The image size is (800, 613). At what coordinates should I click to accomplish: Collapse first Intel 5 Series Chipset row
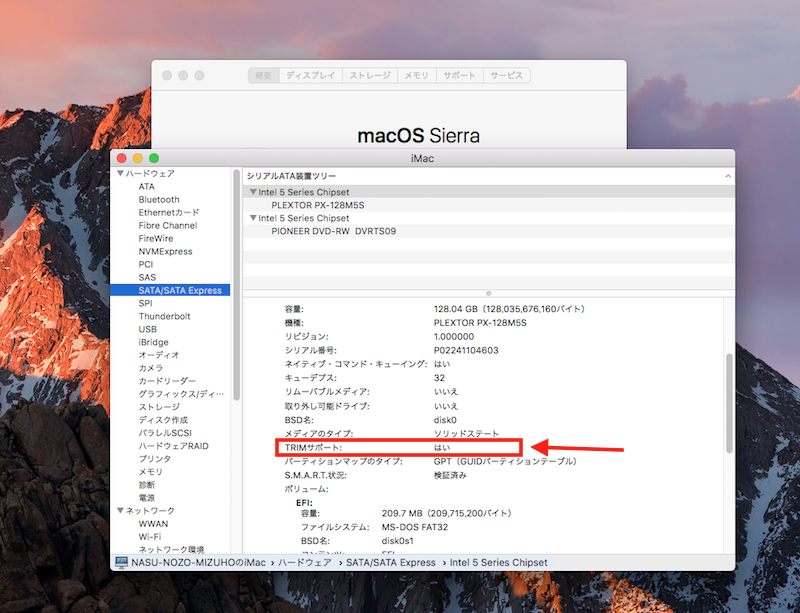click(253, 192)
